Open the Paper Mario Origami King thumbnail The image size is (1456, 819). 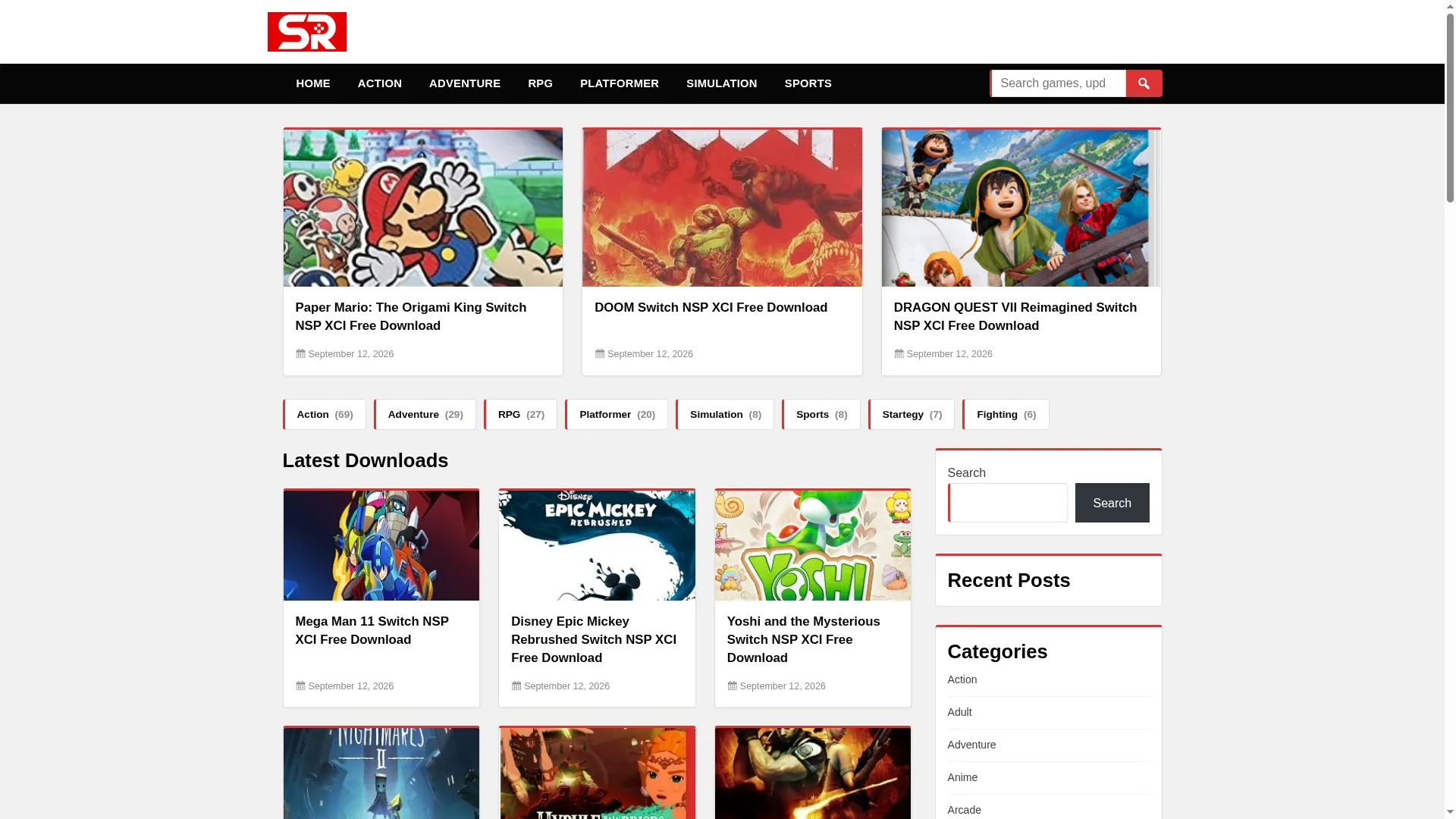pos(423,208)
